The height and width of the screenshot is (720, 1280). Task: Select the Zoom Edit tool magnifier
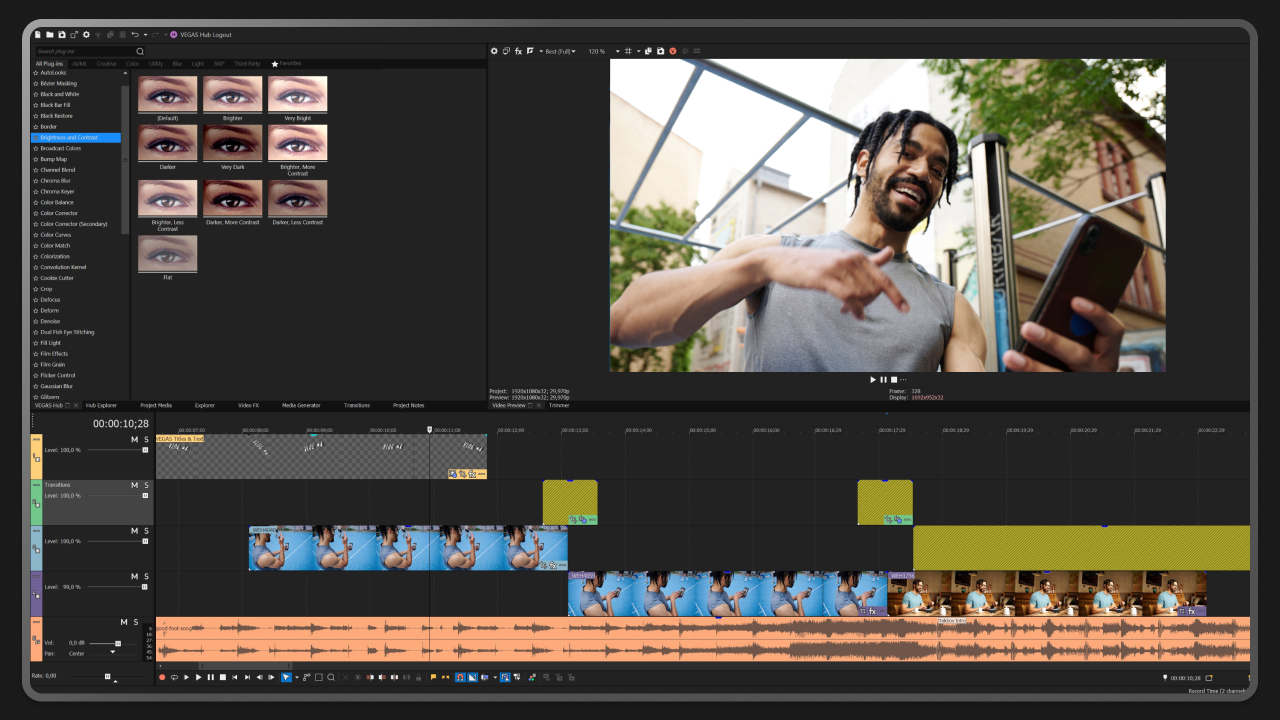(x=331, y=677)
